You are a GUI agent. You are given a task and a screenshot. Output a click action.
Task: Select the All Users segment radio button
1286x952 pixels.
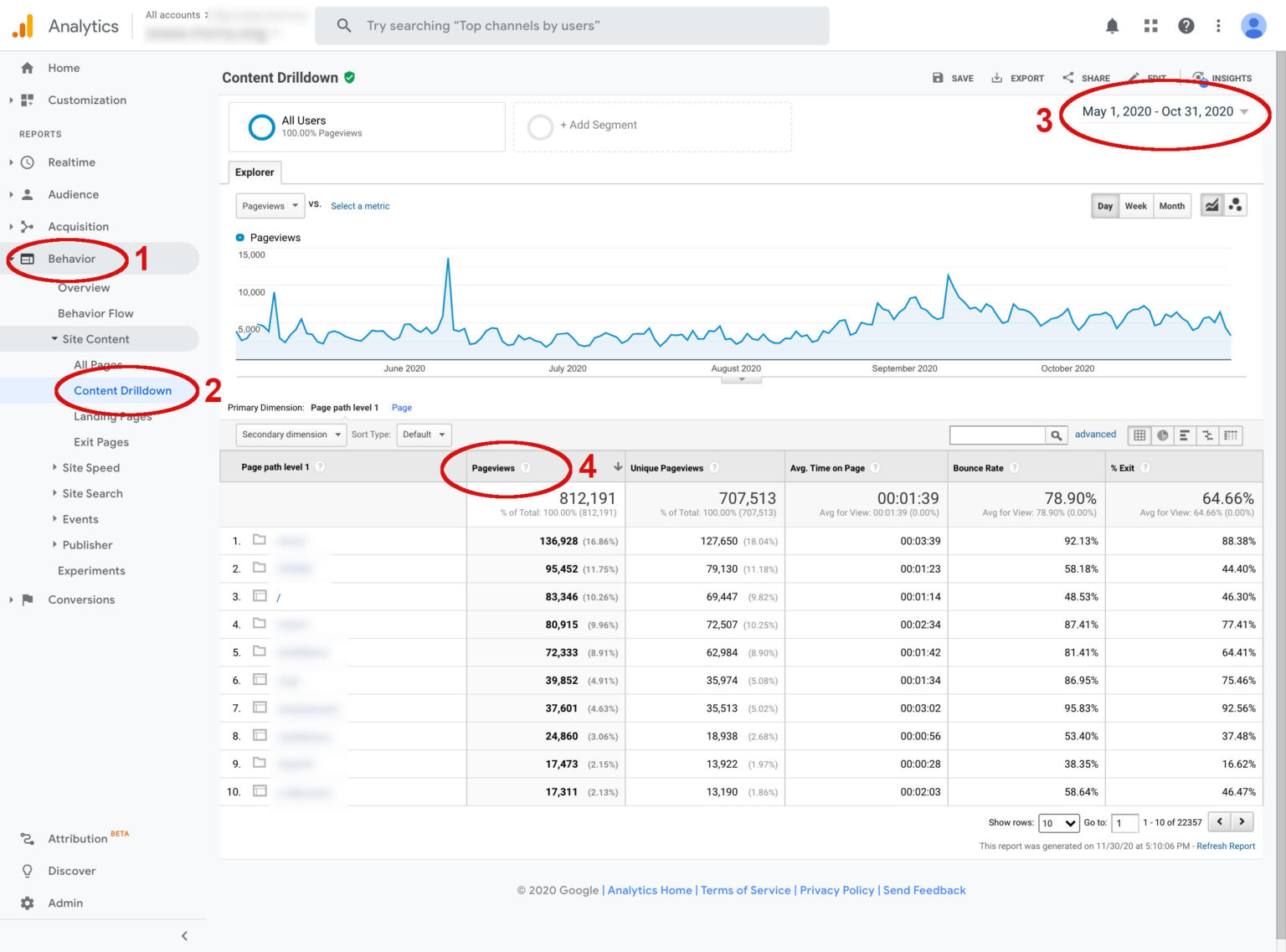pos(262,126)
